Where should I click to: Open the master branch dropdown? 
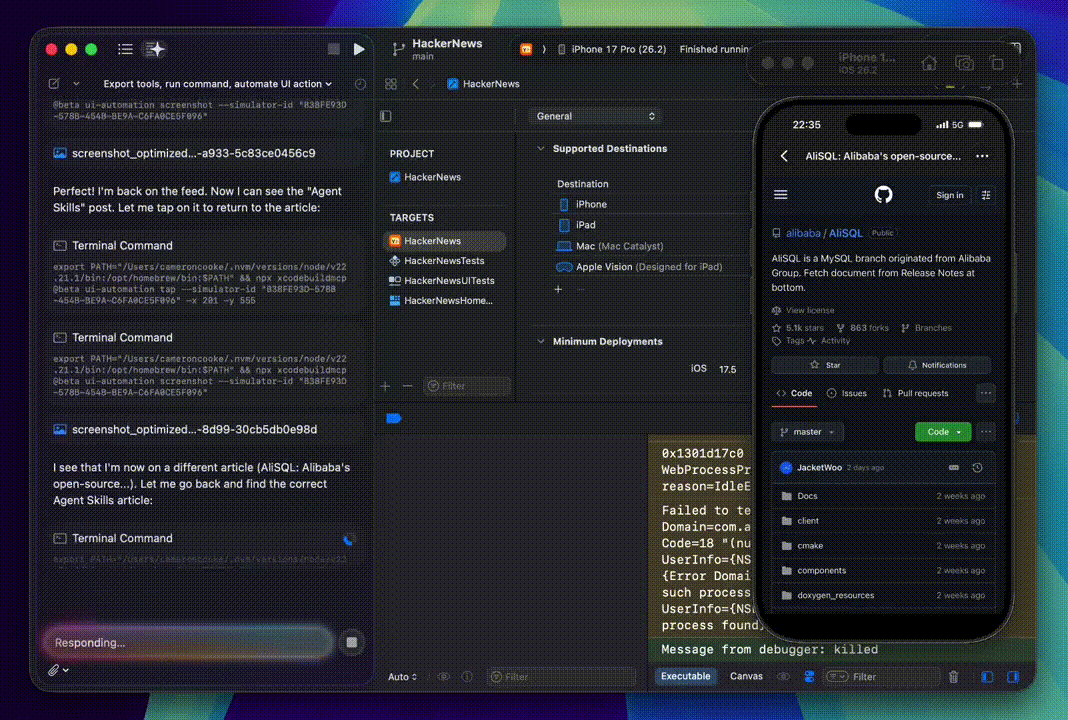click(x=807, y=432)
